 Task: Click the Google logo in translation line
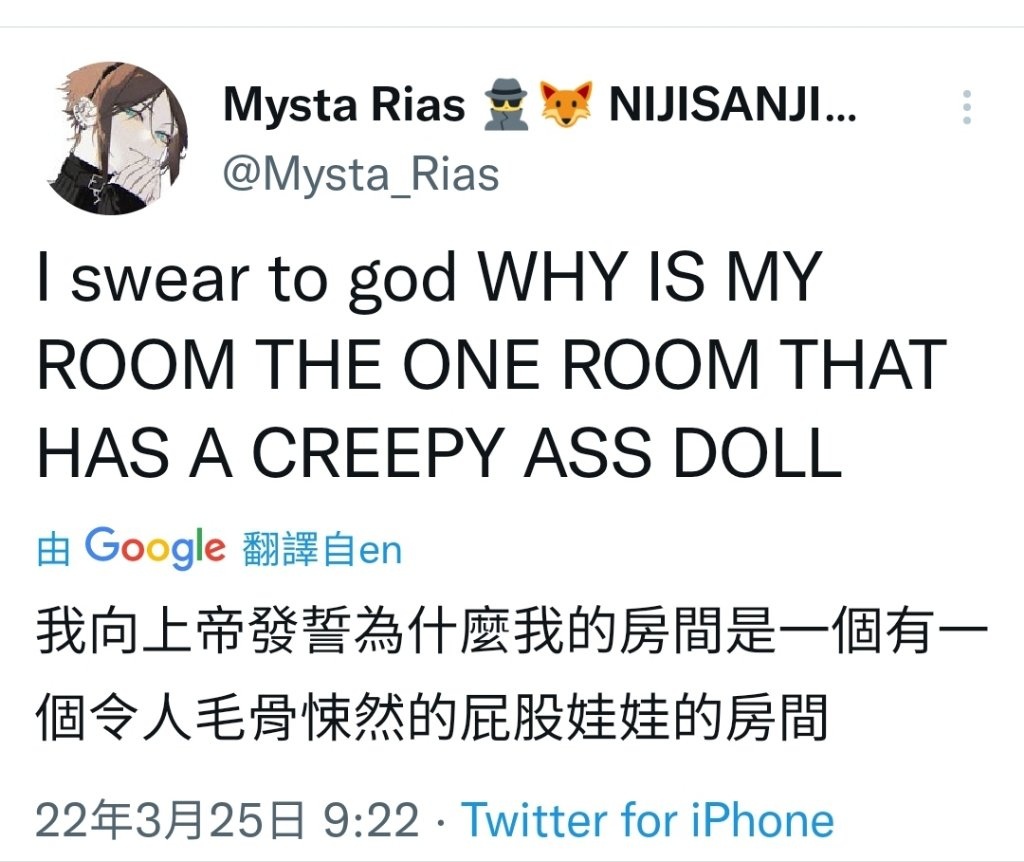click(x=155, y=548)
